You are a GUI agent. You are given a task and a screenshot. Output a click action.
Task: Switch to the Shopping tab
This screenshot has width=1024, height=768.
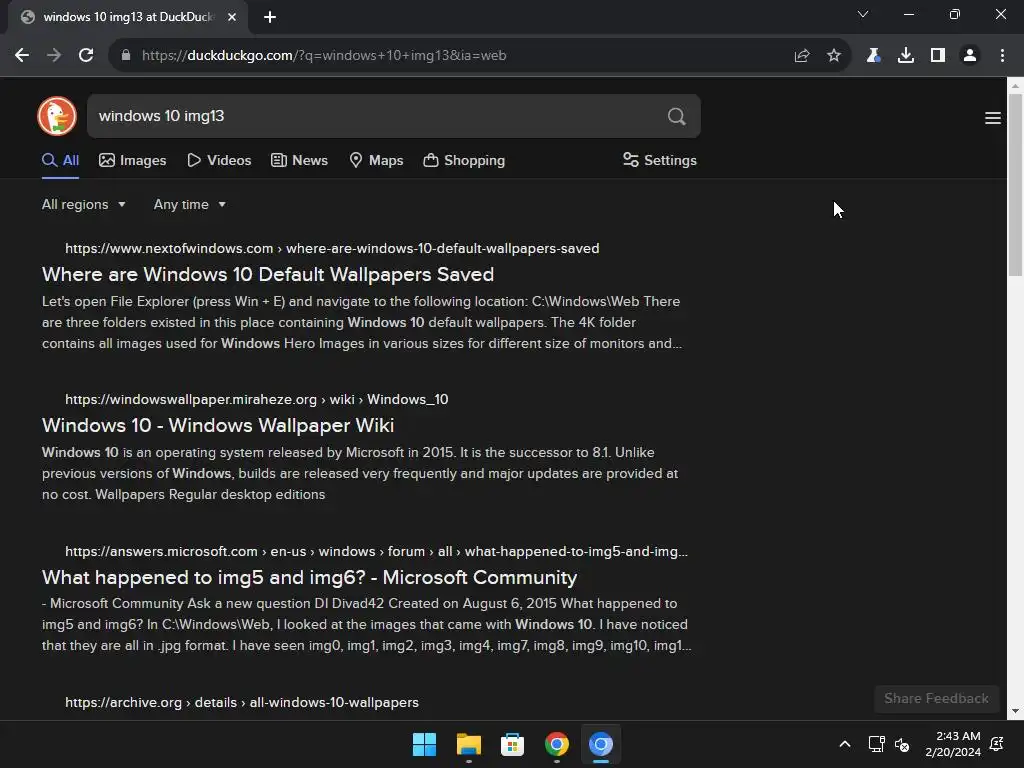click(464, 161)
